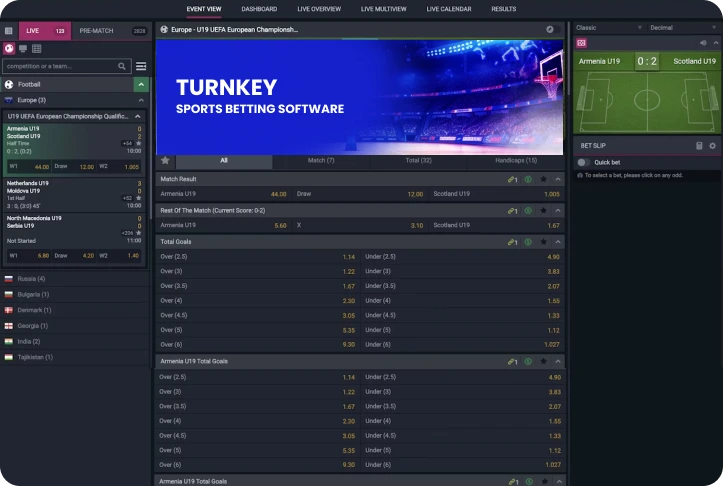Select the Match (7) markets tab
723x486 pixels.
321,161
